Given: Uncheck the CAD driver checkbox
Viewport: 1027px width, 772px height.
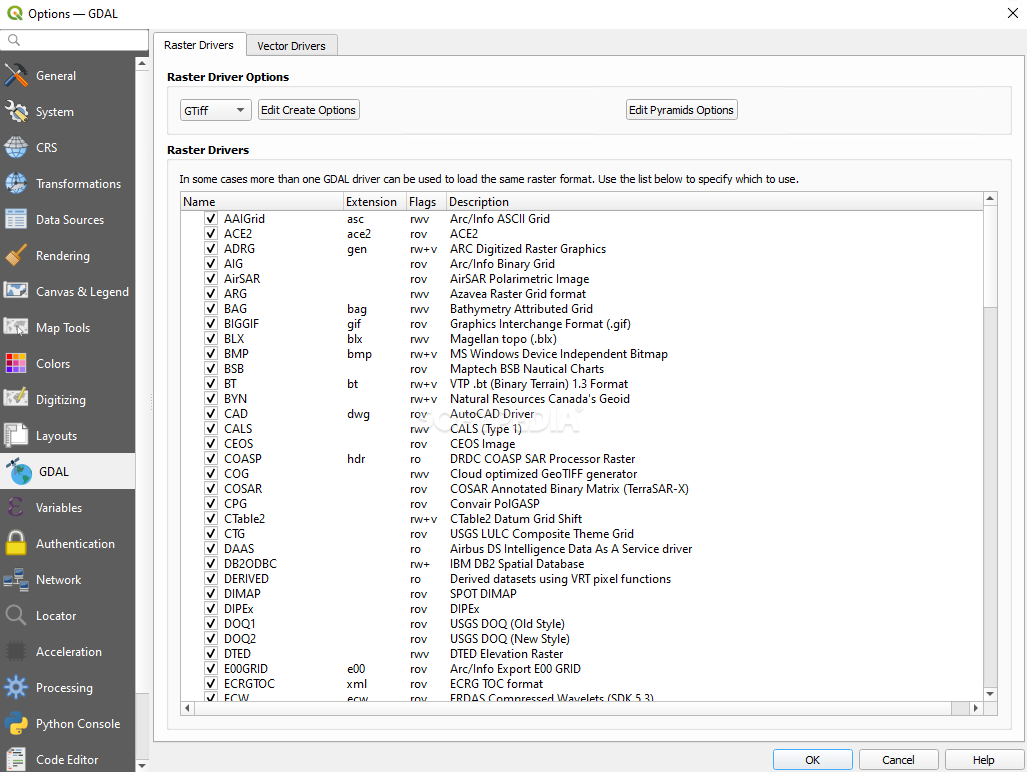Looking at the screenshot, I should click(x=210, y=414).
